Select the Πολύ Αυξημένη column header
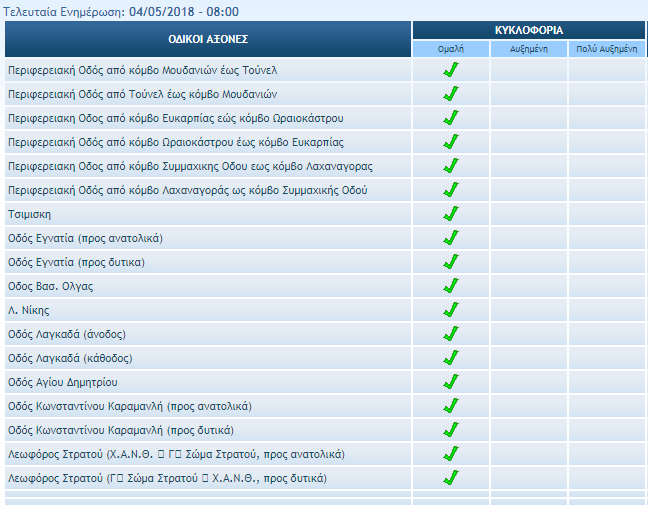 pyautogui.click(x=607, y=48)
